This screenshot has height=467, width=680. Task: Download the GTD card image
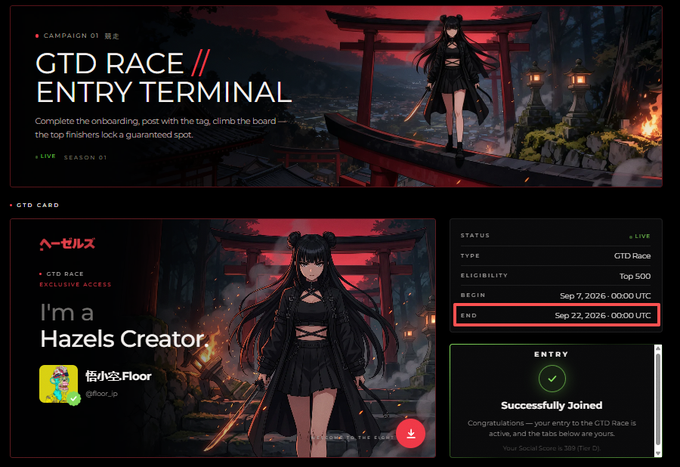[410, 433]
